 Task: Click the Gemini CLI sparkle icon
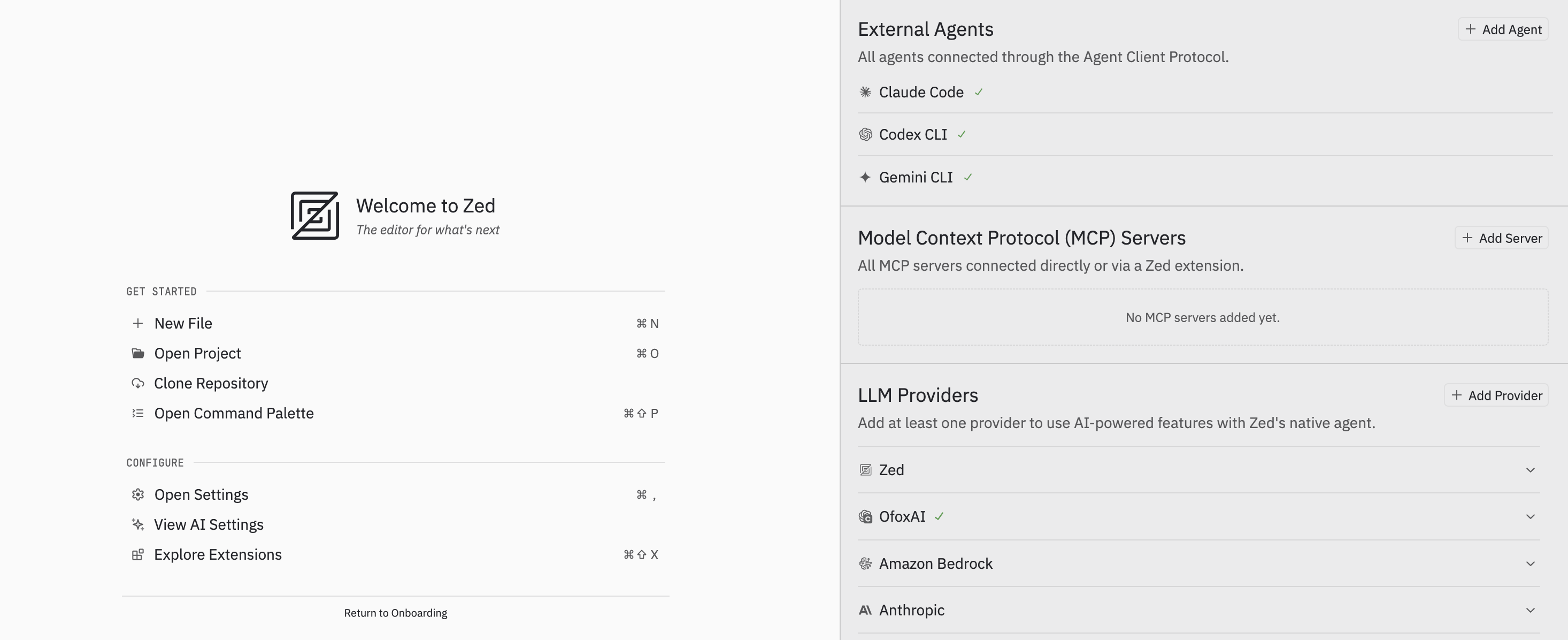click(865, 177)
